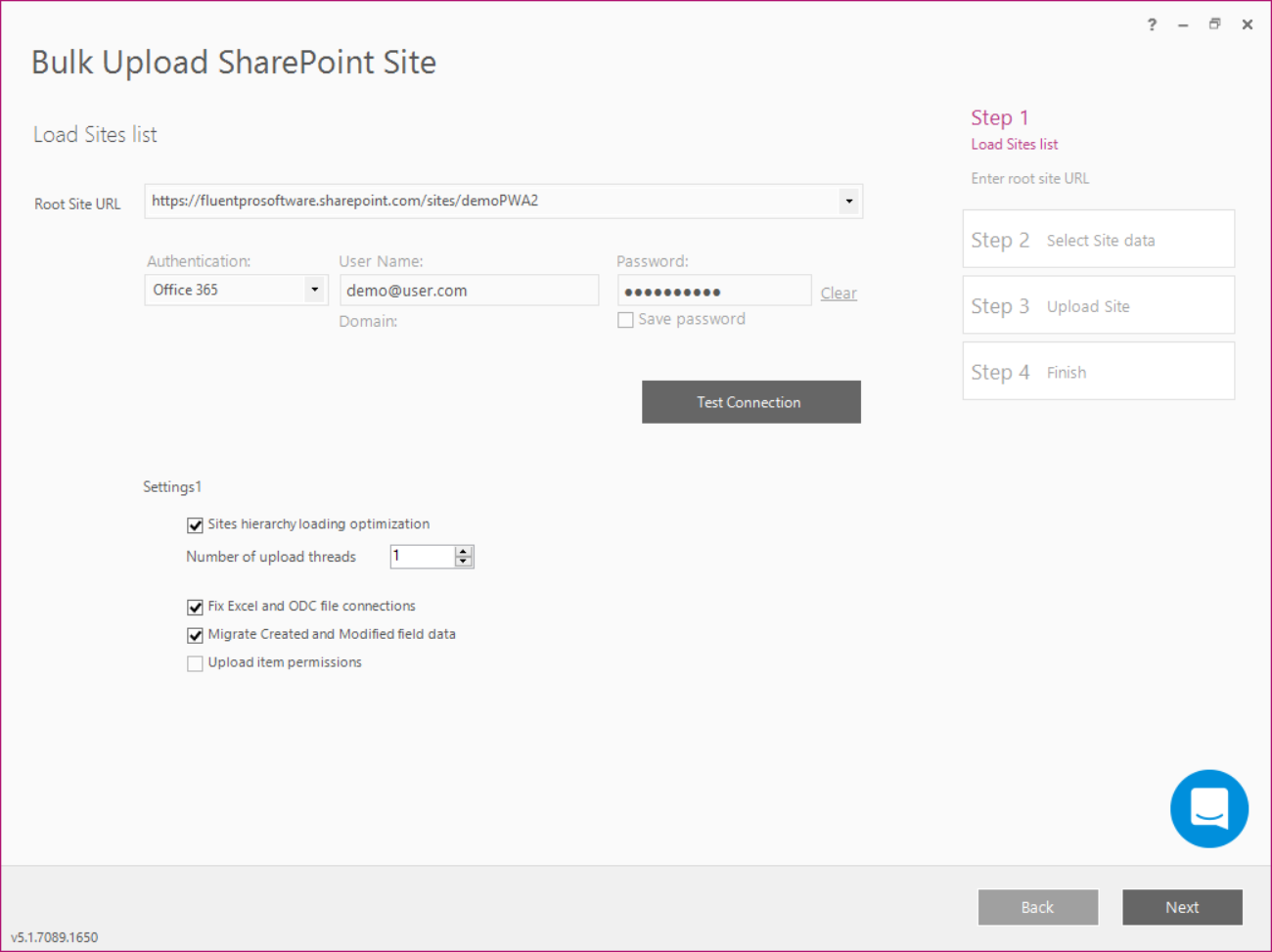1272x952 pixels.
Task: Click the Next button
Action: 1182,907
